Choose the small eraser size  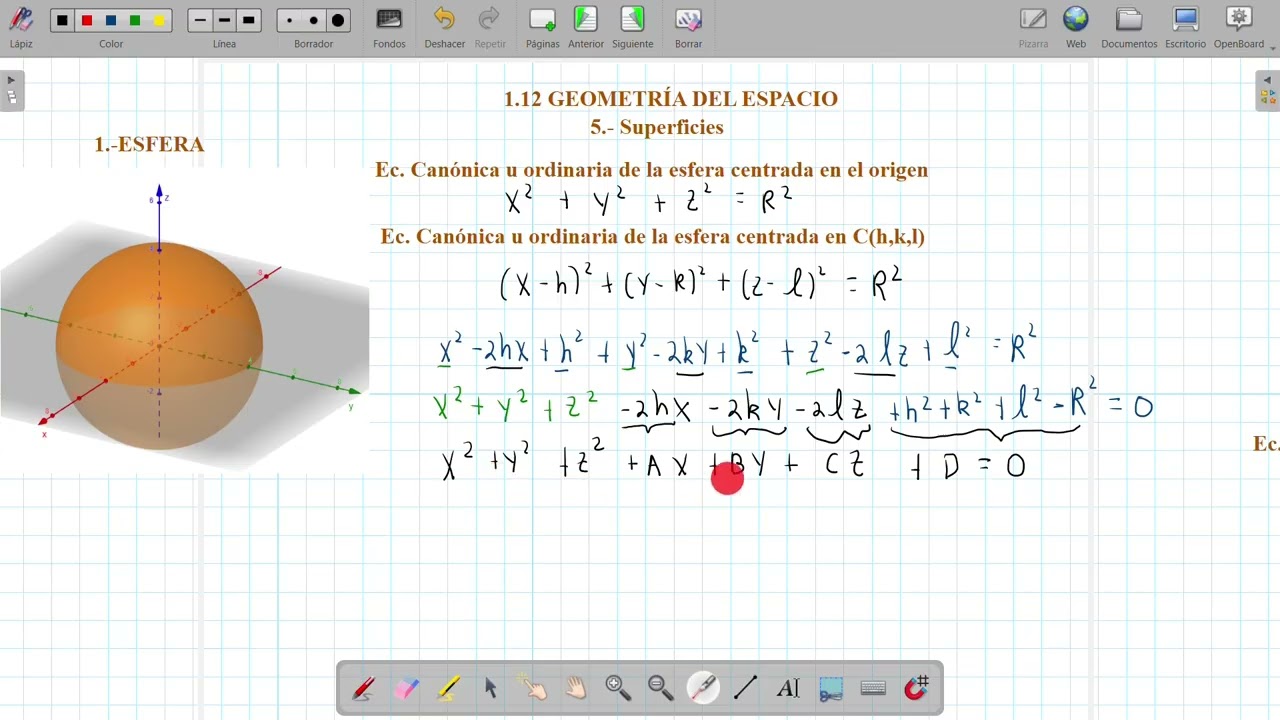(x=289, y=20)
